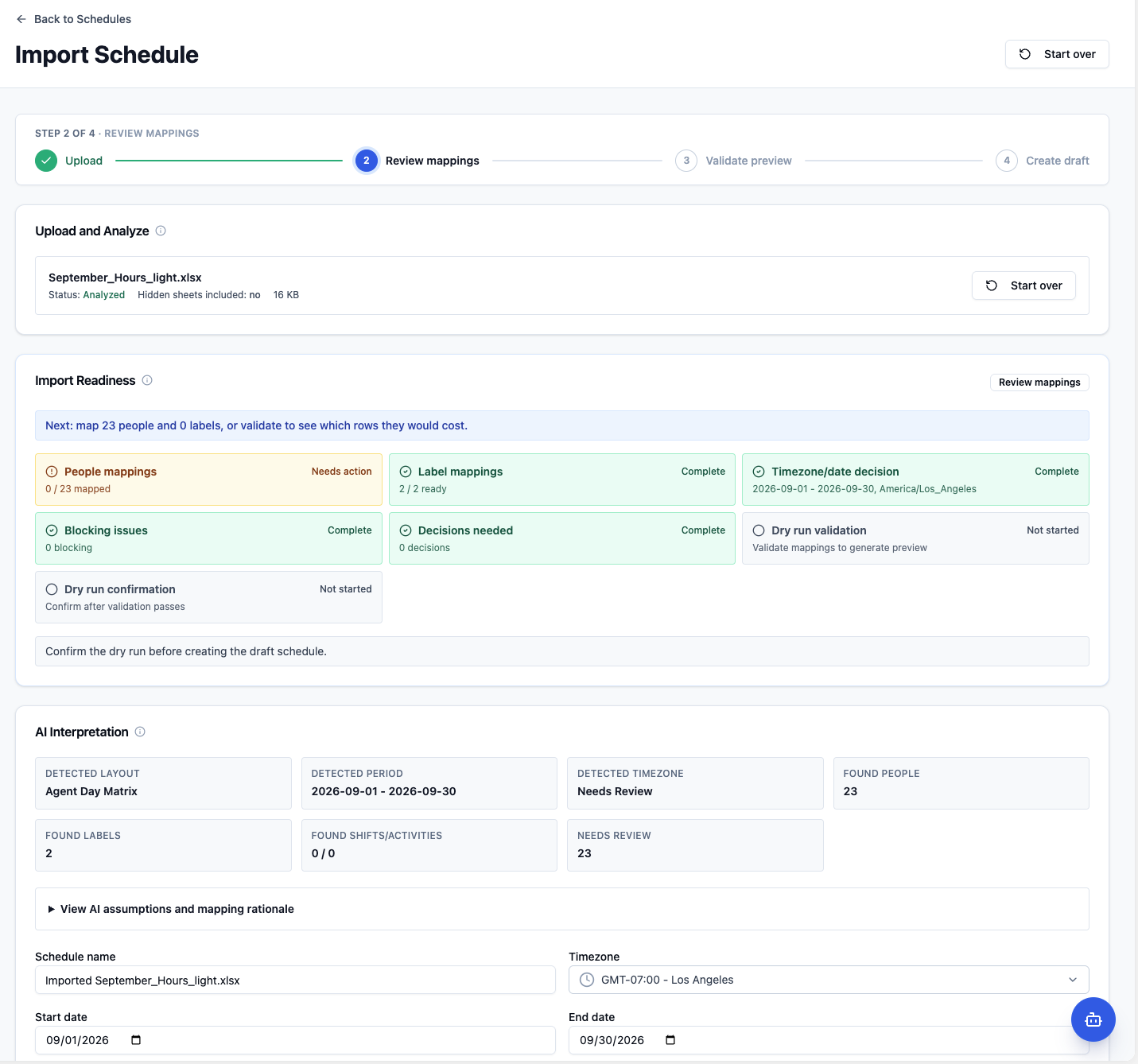The width and height of the screenshot is (1138, 1064).
Task: Click the September_Hours_light.xlsx file name
Action: pos(125,278)
